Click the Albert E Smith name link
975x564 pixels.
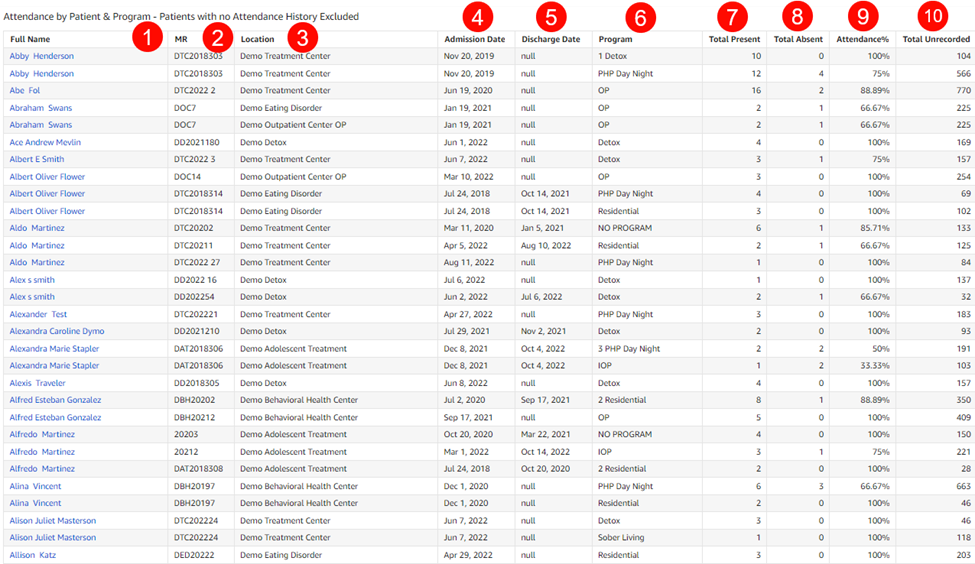point(37,159)
